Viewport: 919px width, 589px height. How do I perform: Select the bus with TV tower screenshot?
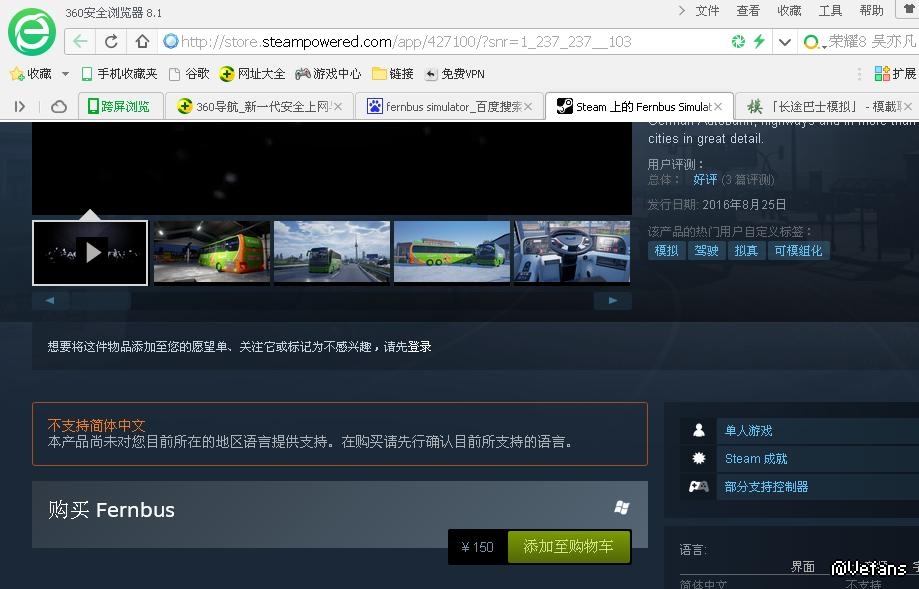[x=332, y=253]
